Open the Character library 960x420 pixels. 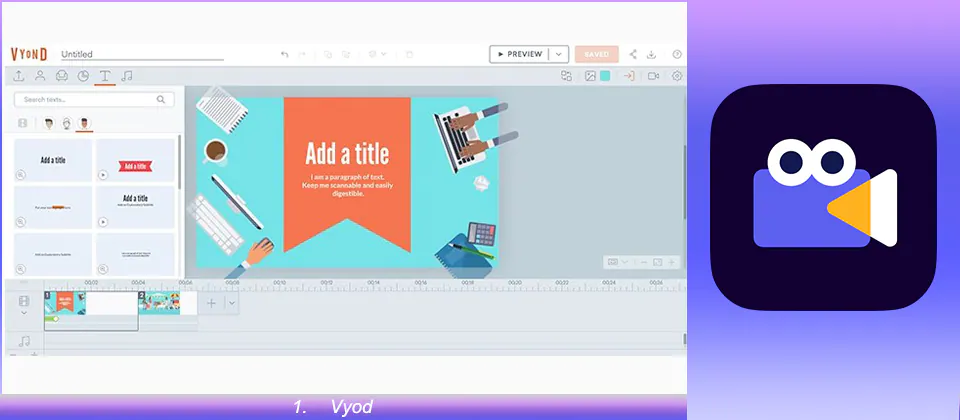[x=40, y=76]
